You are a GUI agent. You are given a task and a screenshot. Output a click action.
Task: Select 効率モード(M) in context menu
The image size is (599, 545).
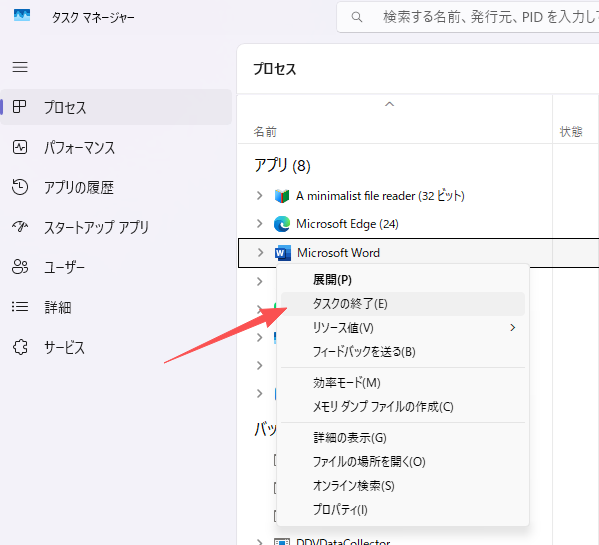(403, 383)
